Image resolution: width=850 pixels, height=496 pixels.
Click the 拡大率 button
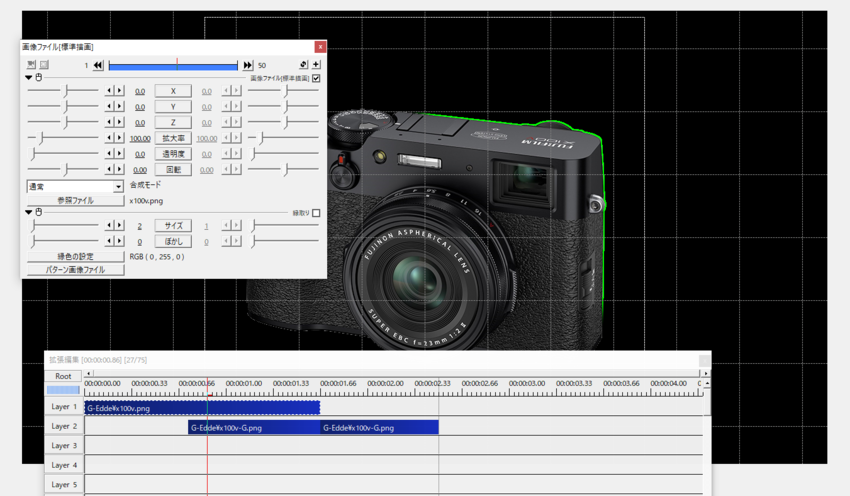coord(173,138)
